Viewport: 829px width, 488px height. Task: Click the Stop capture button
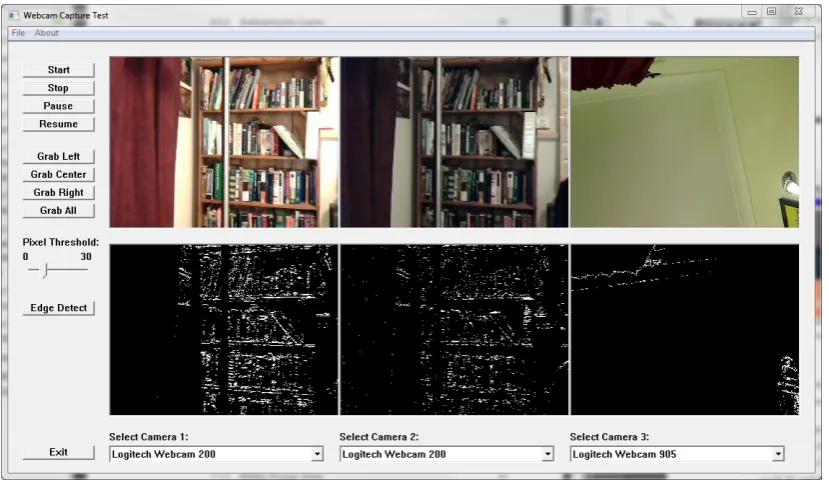point(58,88)
